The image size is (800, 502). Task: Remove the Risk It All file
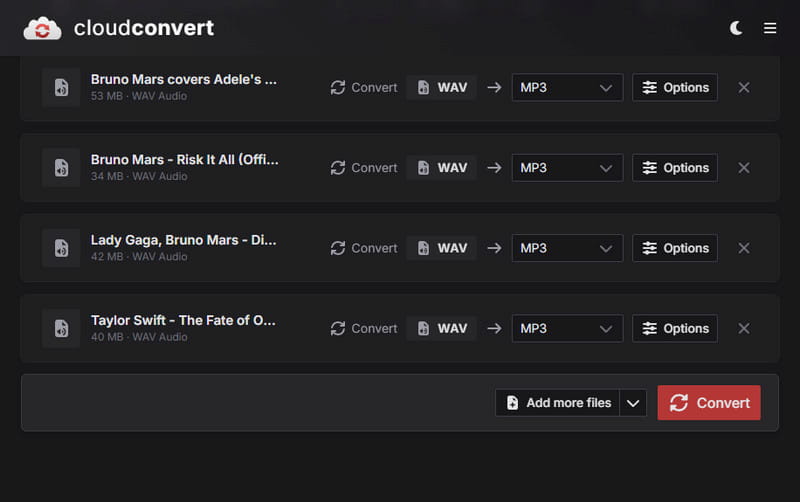[744, 167]
